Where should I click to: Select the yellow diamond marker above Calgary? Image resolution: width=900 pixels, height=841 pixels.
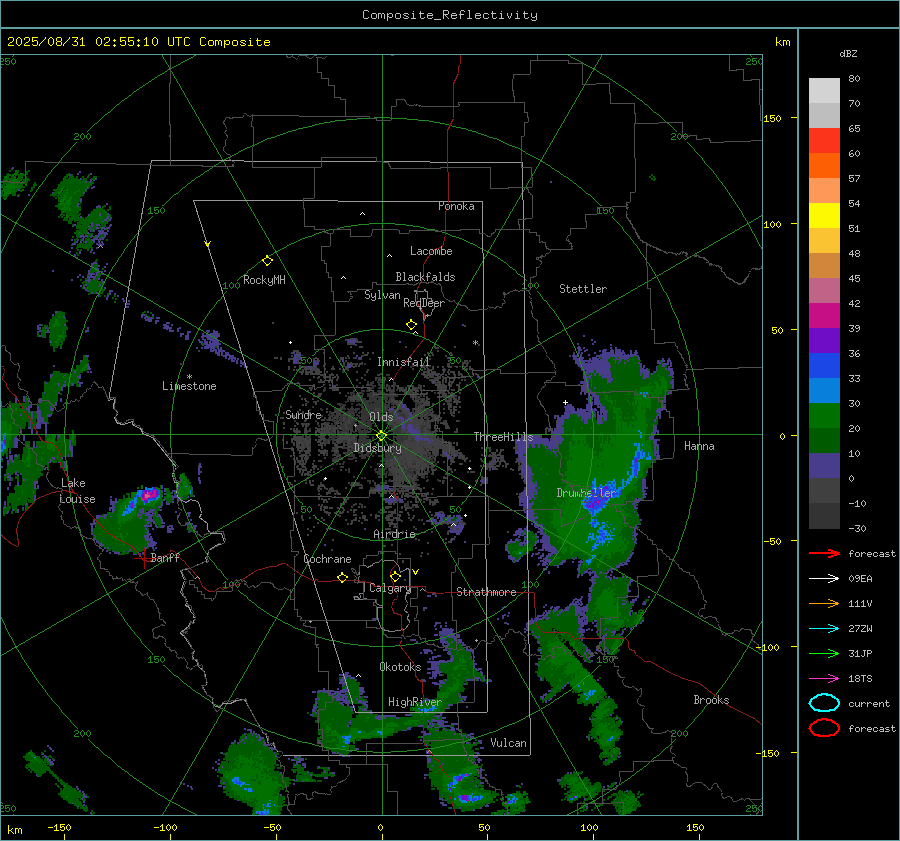[395, 576]
